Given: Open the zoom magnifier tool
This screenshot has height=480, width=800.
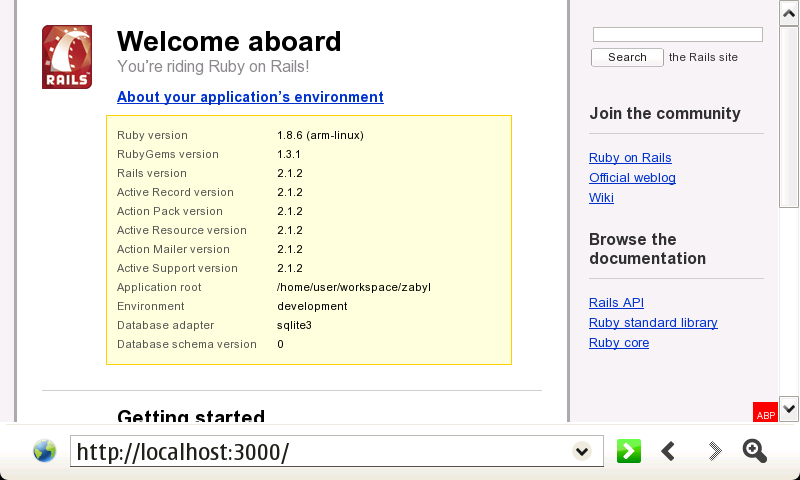Looking at the screenshot, I should click(755, 451).
